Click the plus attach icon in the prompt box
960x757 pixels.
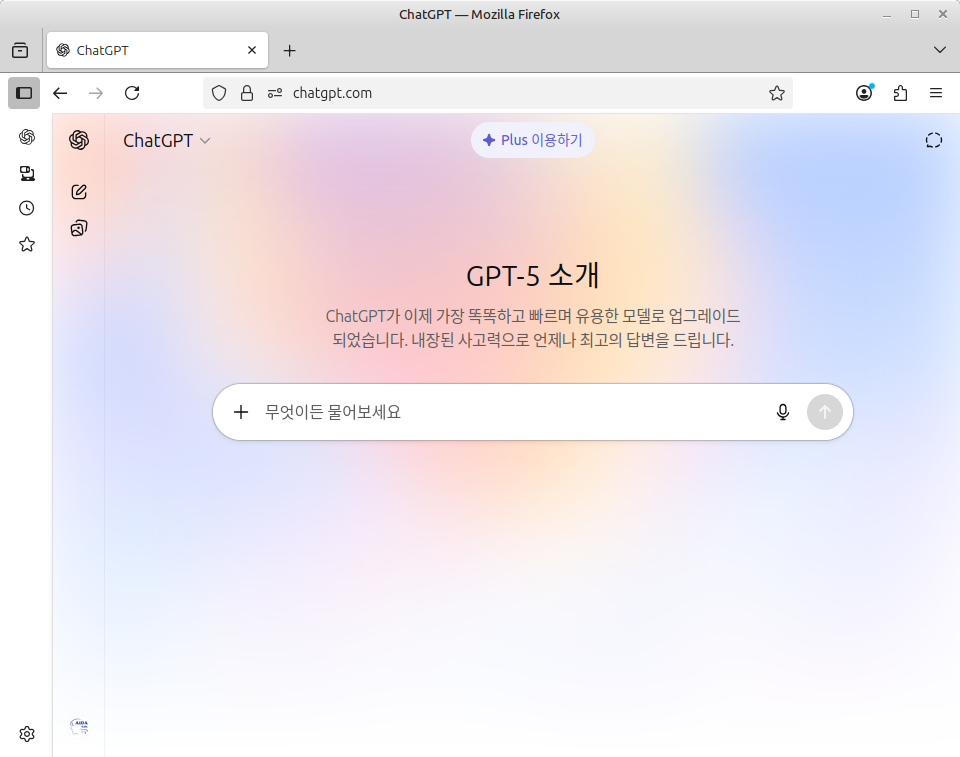[x=241, y=412]
